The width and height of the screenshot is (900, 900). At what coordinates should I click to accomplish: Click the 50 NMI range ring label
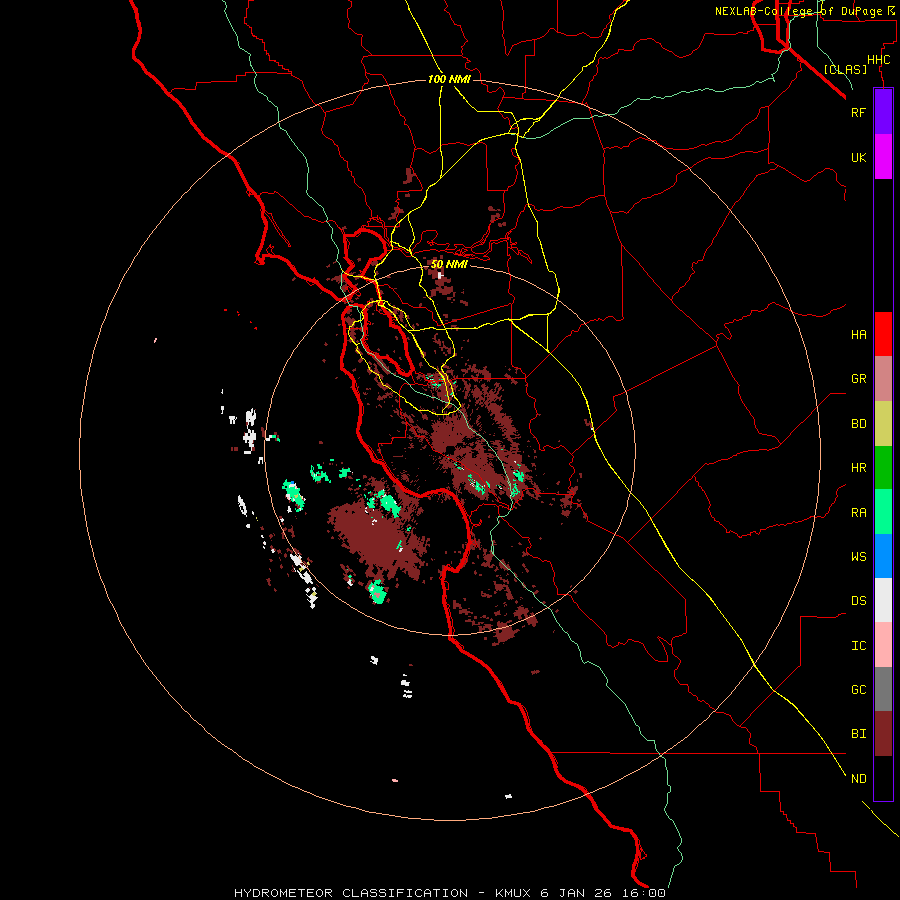[449, 264]
